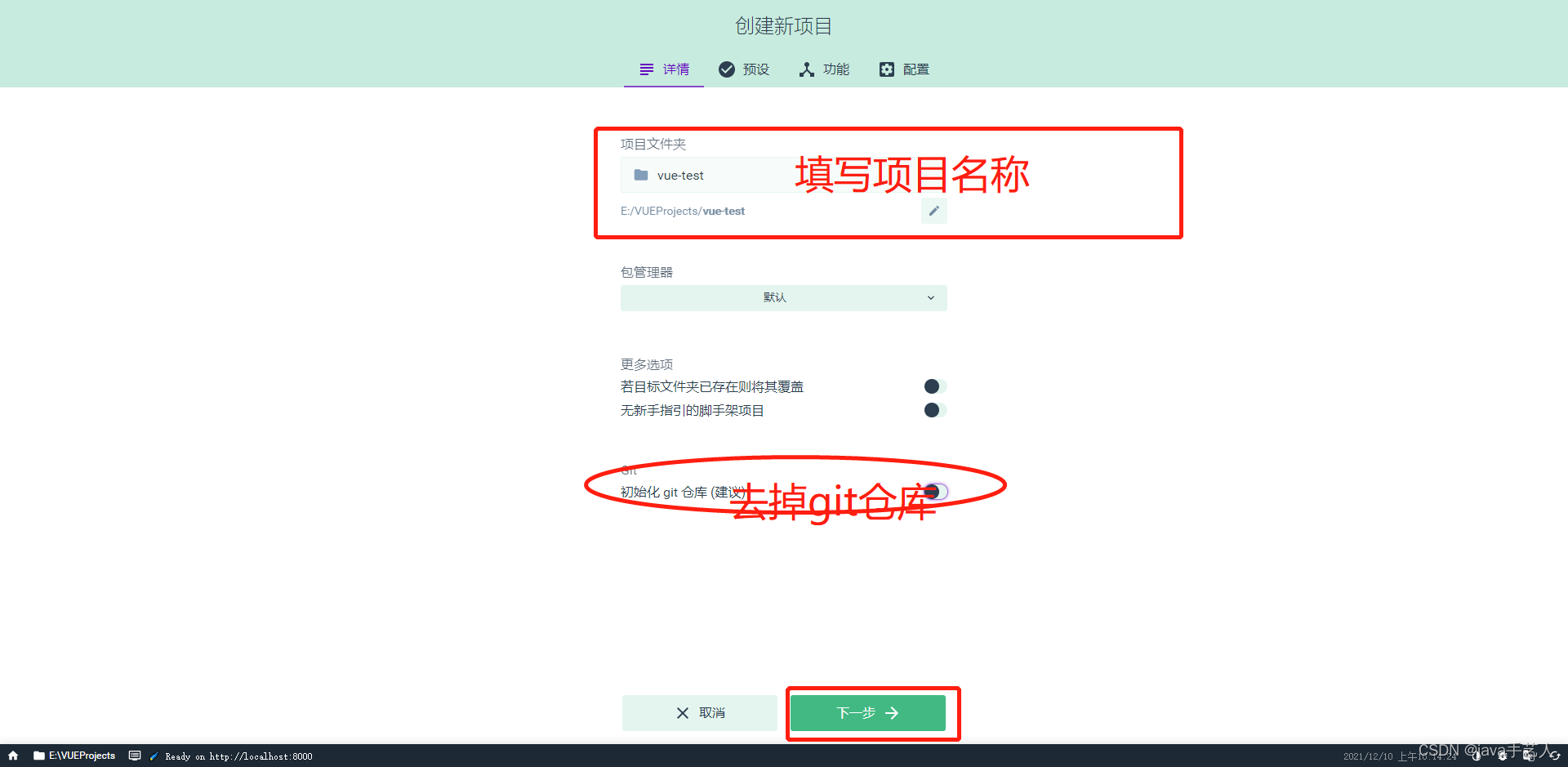
Task: Click the refresh plugin API icon in status bar
Action: (1554, 756)
